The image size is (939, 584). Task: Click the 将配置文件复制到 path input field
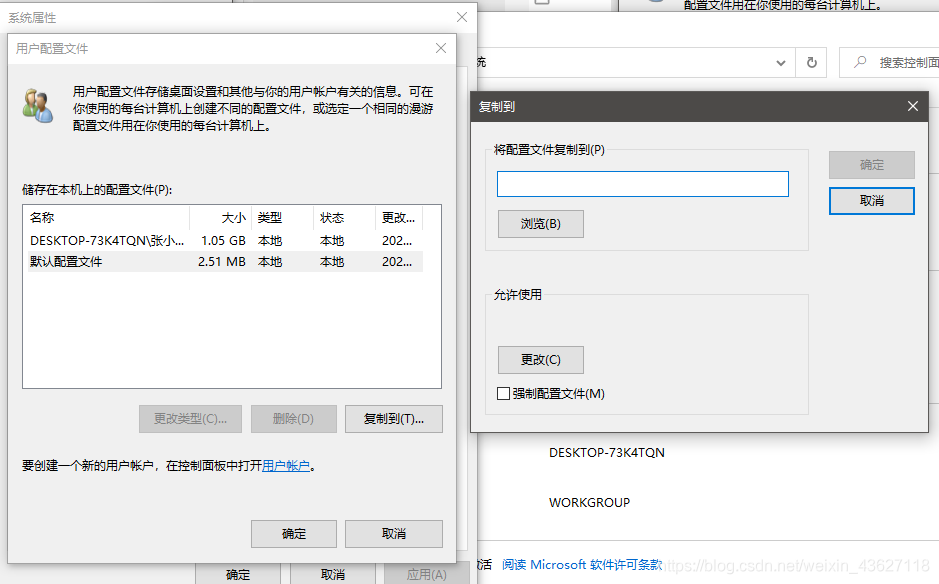[x=643, y=184]
